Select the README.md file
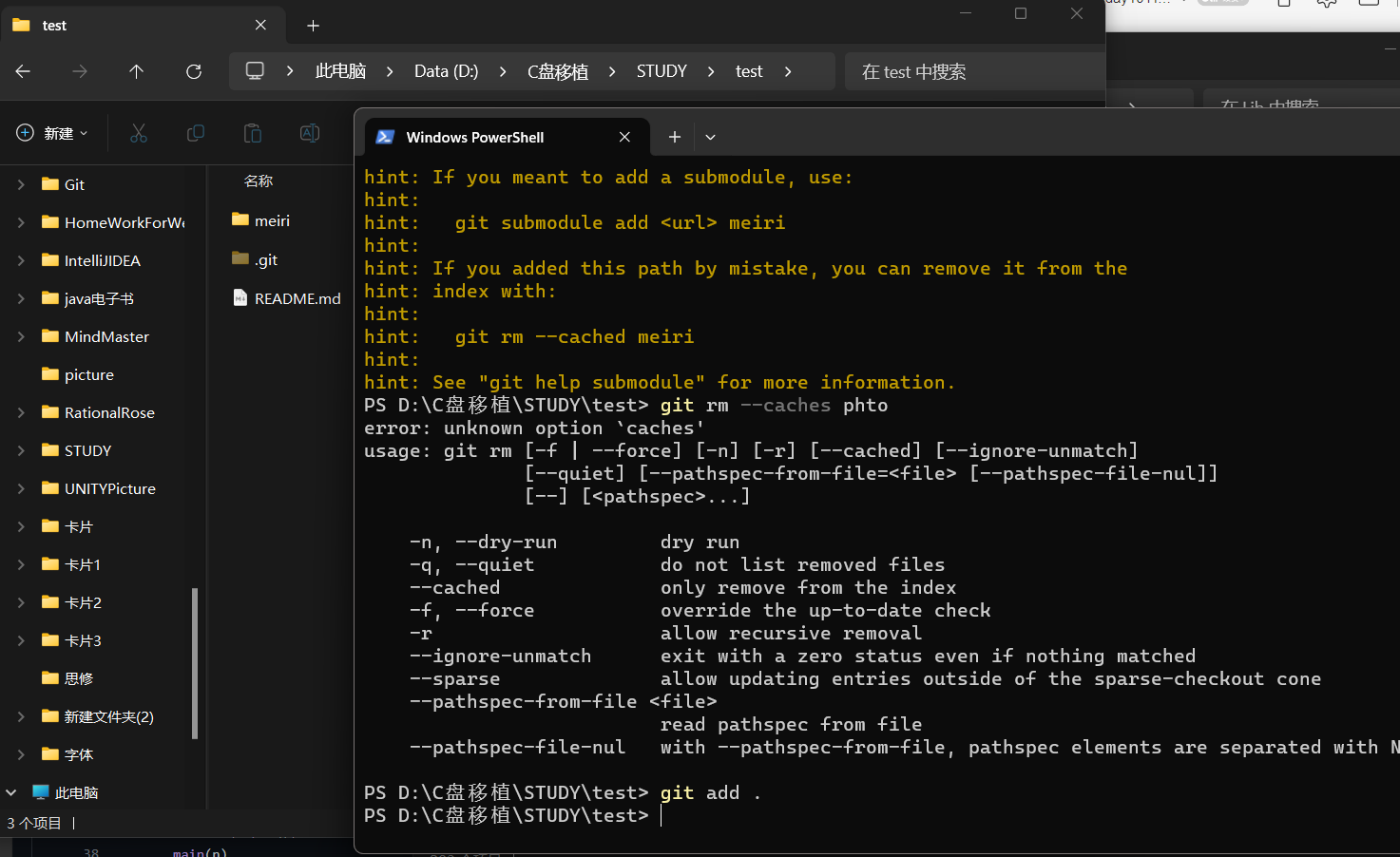Screen dimensions: 1400x857 click(287, 298)
